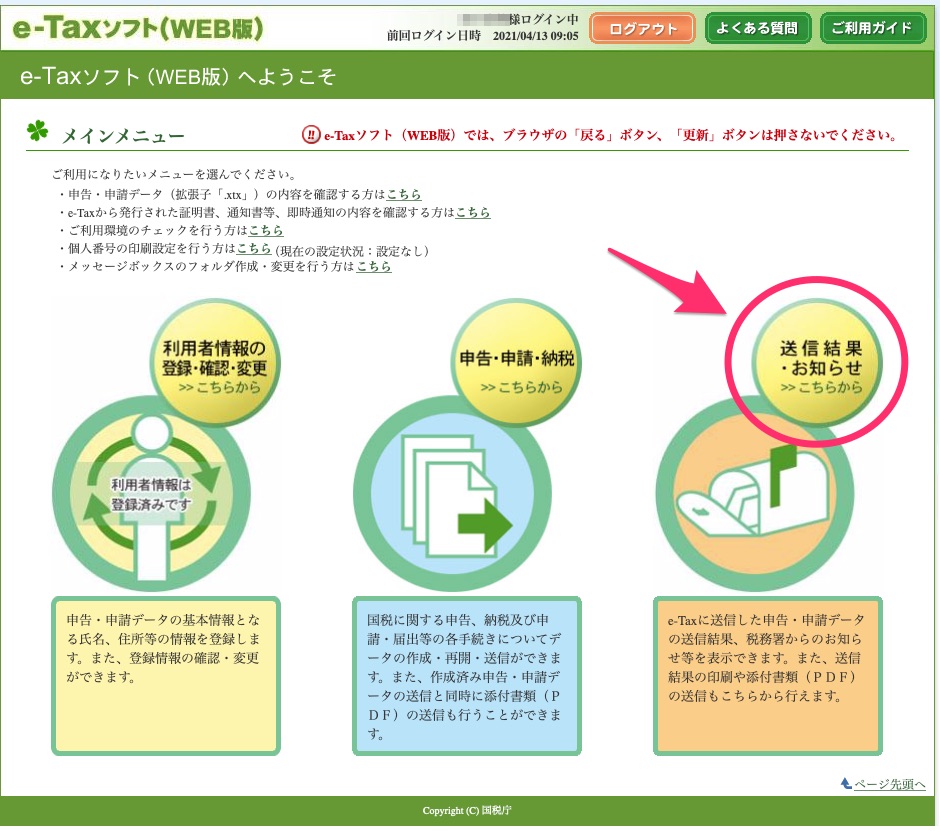Click the Copyright (C) 国税庁 footer text
The width and height of the screenshot is (940, 831).
pos(467,811)
